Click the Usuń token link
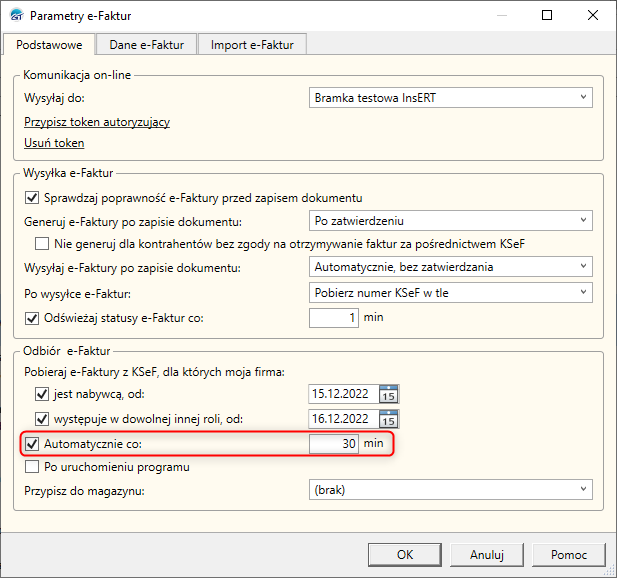 coord(54,143)
